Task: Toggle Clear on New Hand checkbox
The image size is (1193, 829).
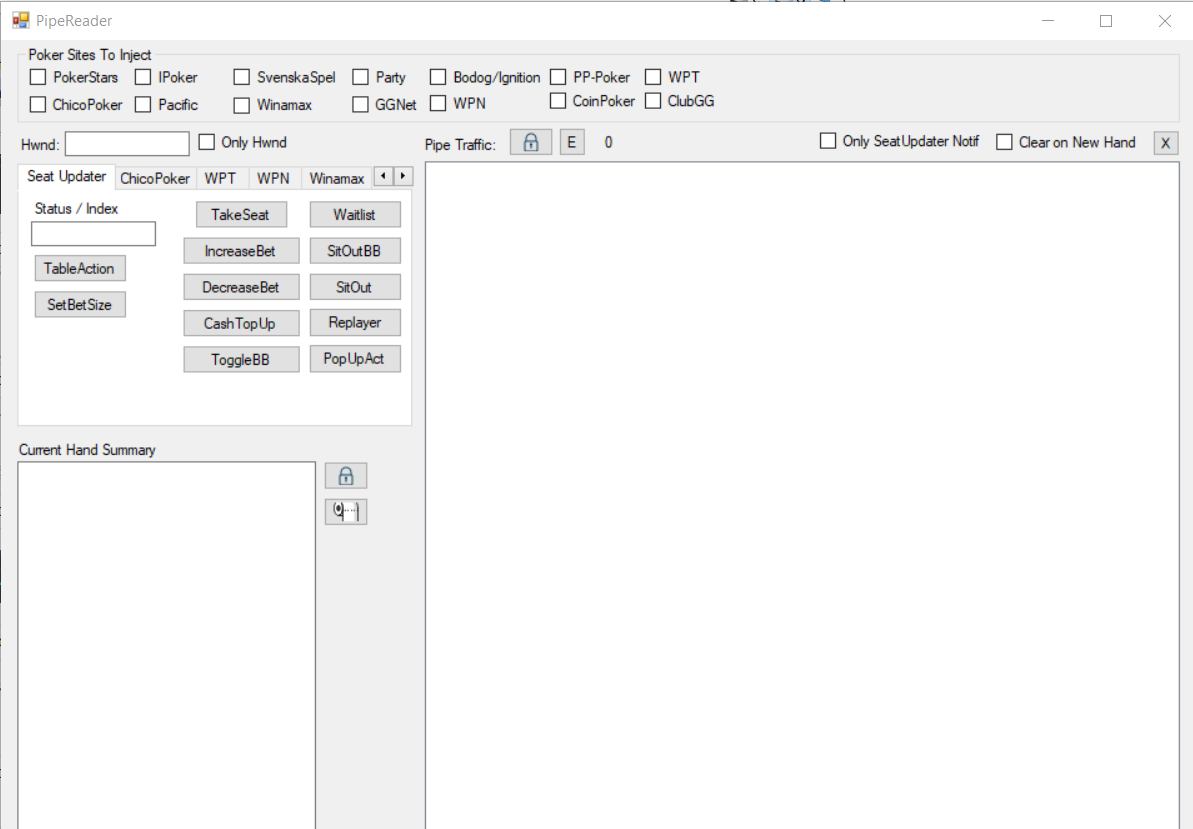Action: pyautogui.click(x=1005, y=142)
